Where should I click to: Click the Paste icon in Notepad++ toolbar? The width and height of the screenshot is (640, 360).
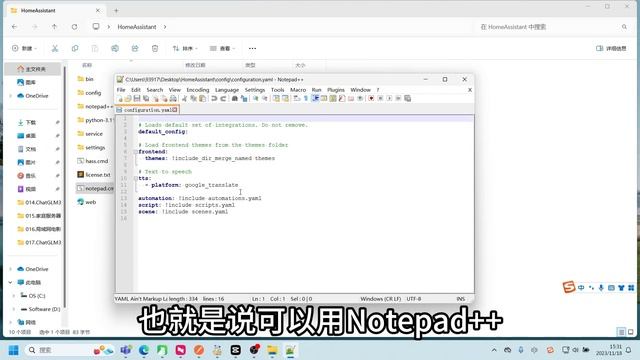[202, 98]
